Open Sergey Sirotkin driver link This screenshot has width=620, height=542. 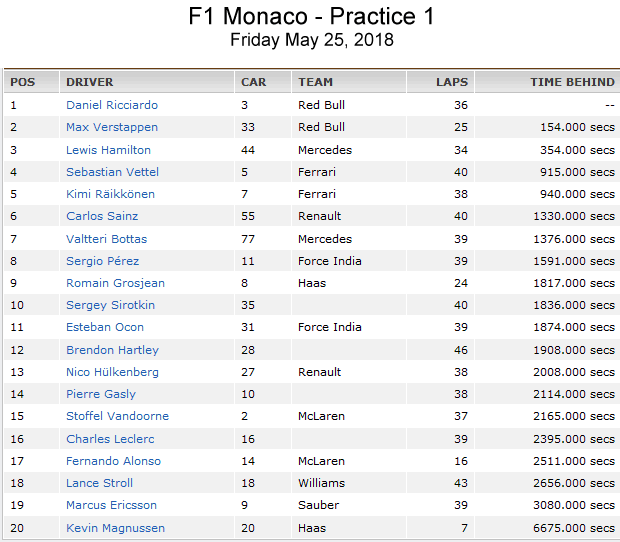[x=110, y=305]
